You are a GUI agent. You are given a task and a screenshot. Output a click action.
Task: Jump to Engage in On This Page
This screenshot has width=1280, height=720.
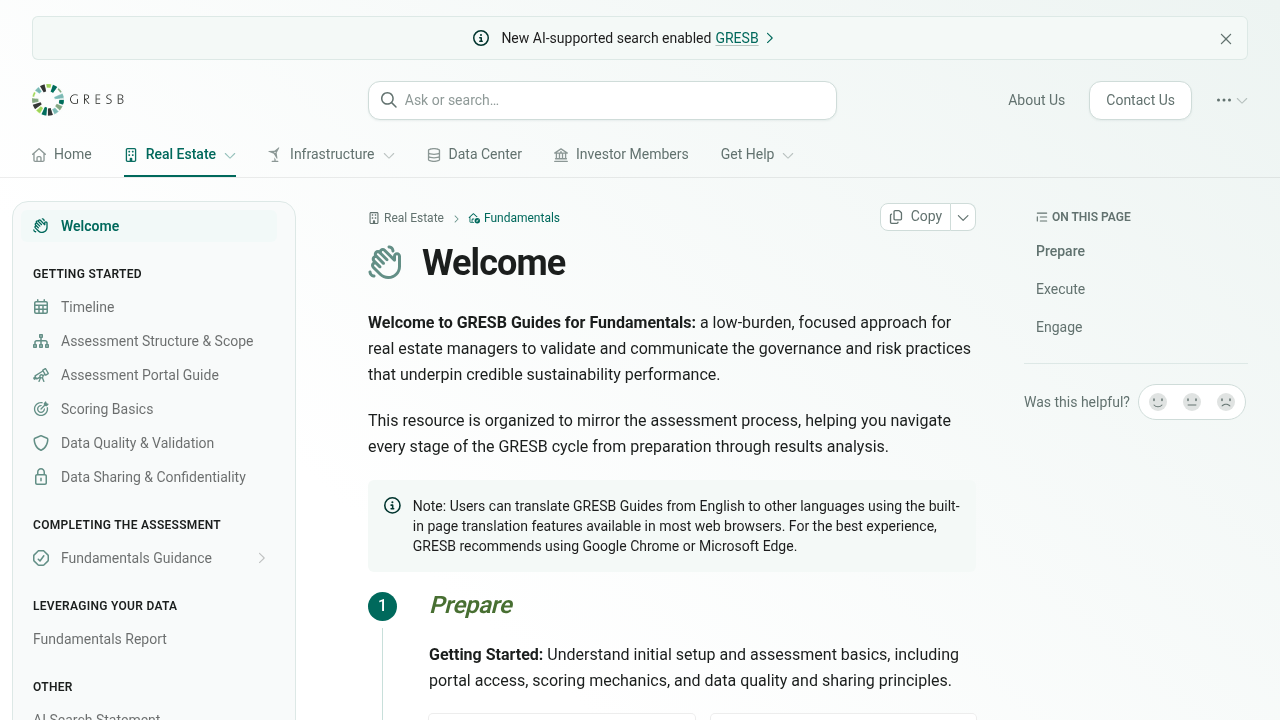click(x=1059, y=327)
